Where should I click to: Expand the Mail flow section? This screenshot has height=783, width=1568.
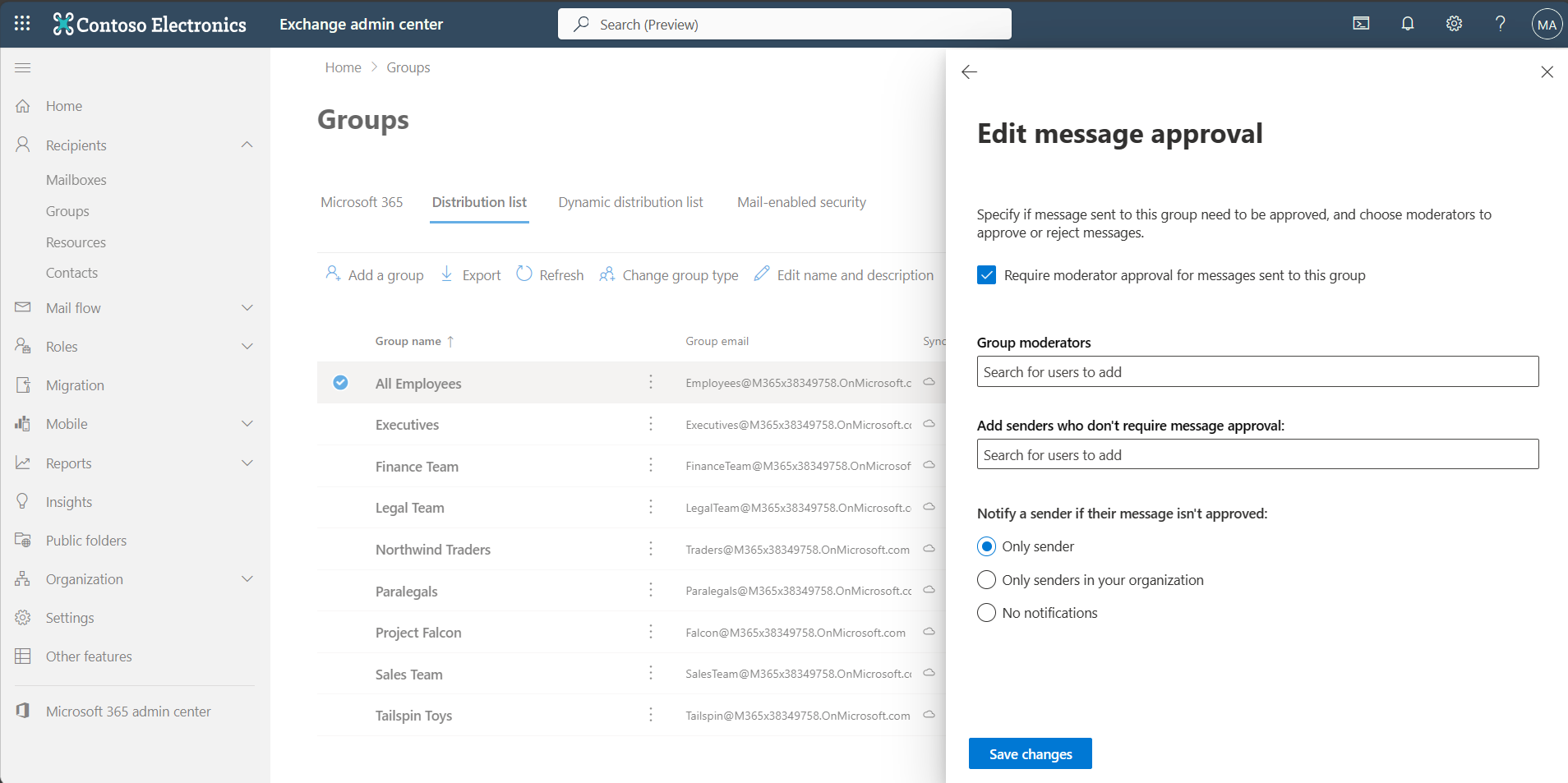coord(246,307)
